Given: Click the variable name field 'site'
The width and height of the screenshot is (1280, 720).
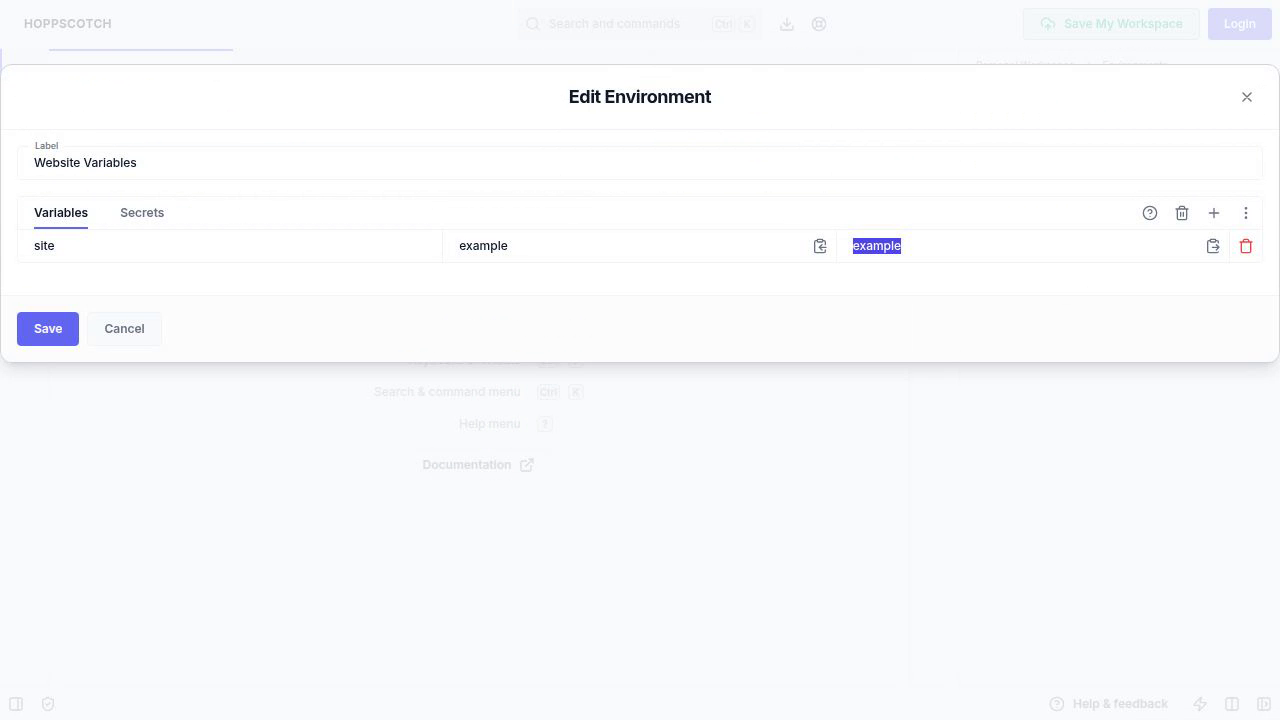Looking at the screenshot, I should pos(230,246).
